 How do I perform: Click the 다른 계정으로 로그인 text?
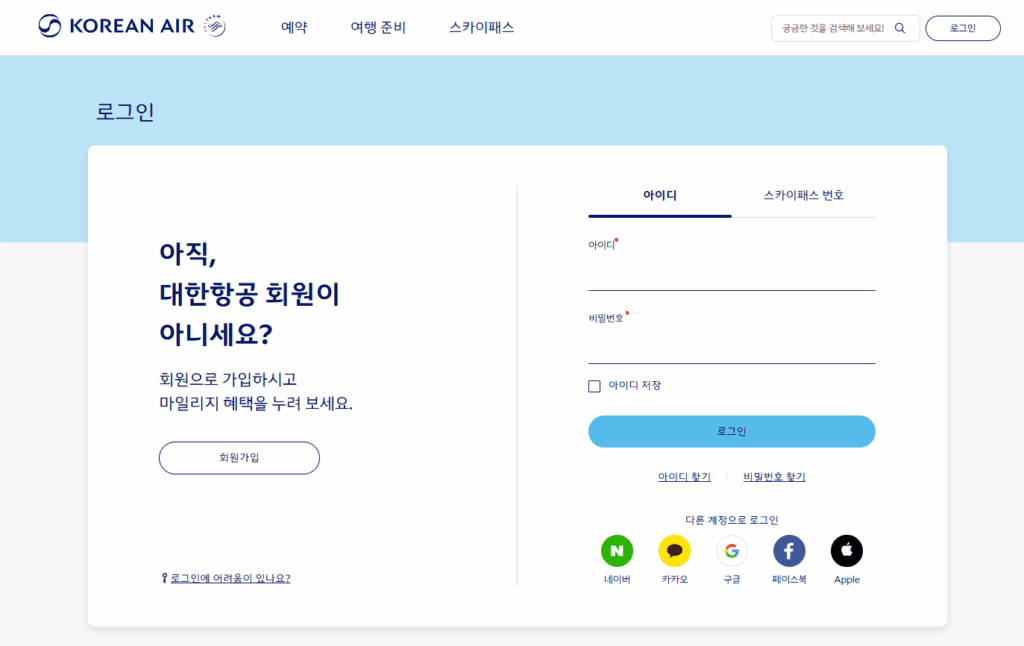pyautogui.click(x=731, y=520)
